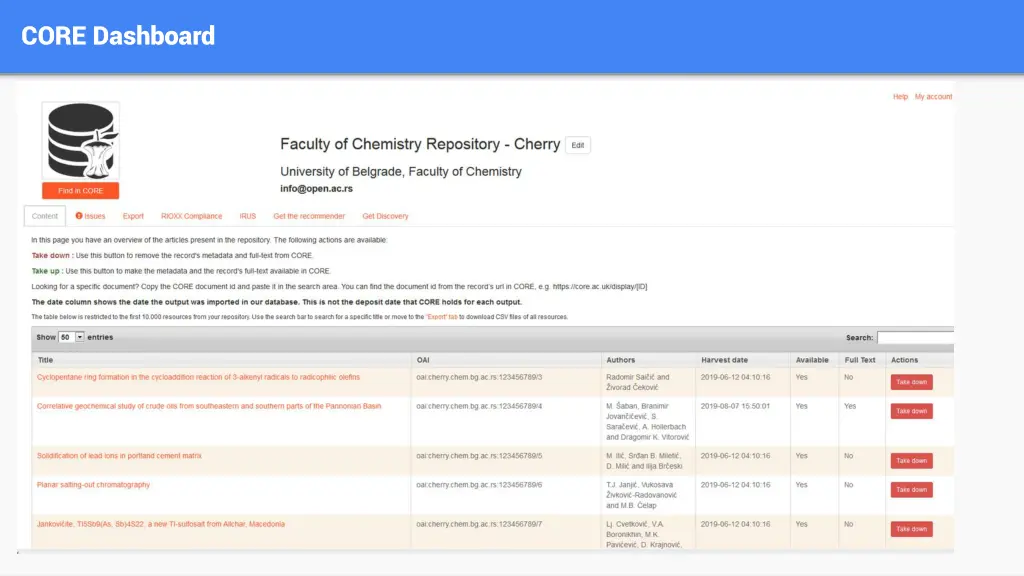Screen dimensions: 1024x576
Task: Click the CORE Dashboard title
Action: 118,36
